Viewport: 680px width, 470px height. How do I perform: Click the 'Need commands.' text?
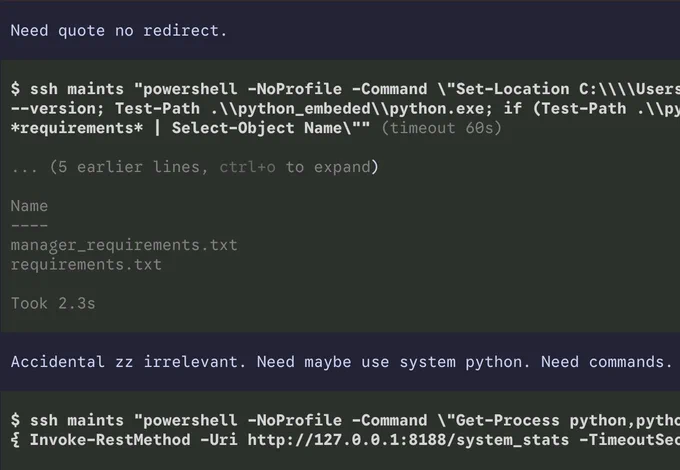tap(607, 362)
